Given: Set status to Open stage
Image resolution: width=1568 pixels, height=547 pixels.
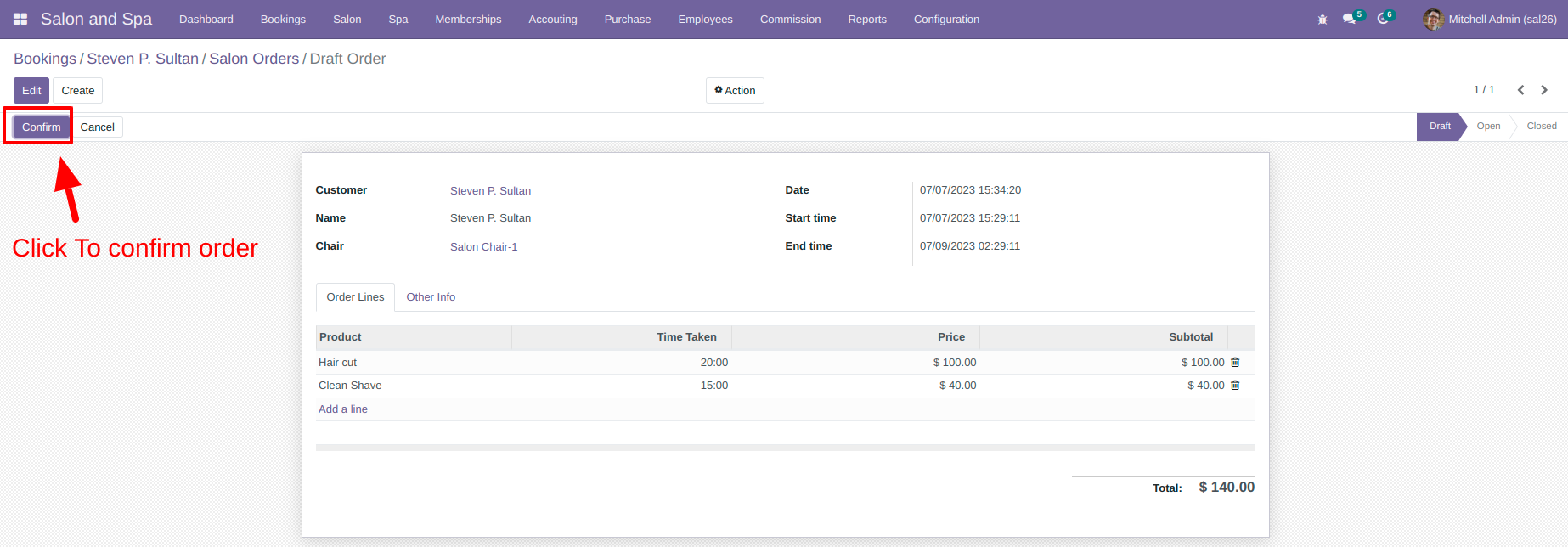Looking at the screenshot, I should pyautogui.click(x=1488, y=126).
